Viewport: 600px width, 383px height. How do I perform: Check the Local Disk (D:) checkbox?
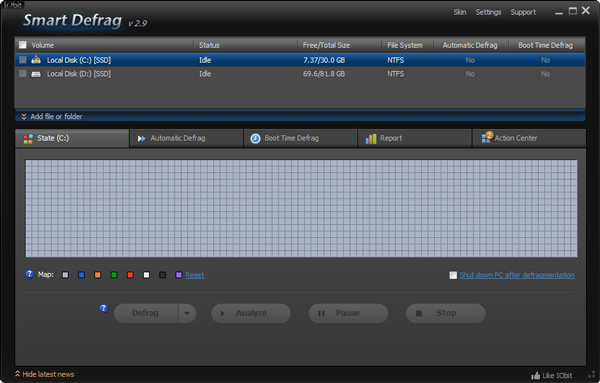23,73
